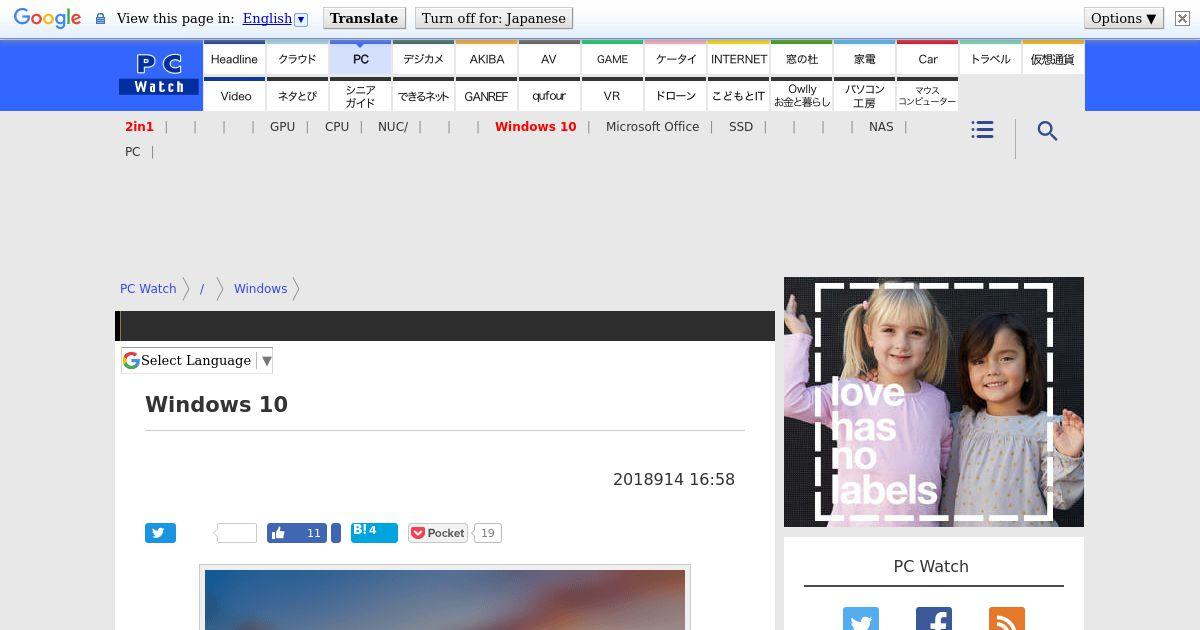
Task: Open the シニアガイド tab
Action: pos(360,96)
